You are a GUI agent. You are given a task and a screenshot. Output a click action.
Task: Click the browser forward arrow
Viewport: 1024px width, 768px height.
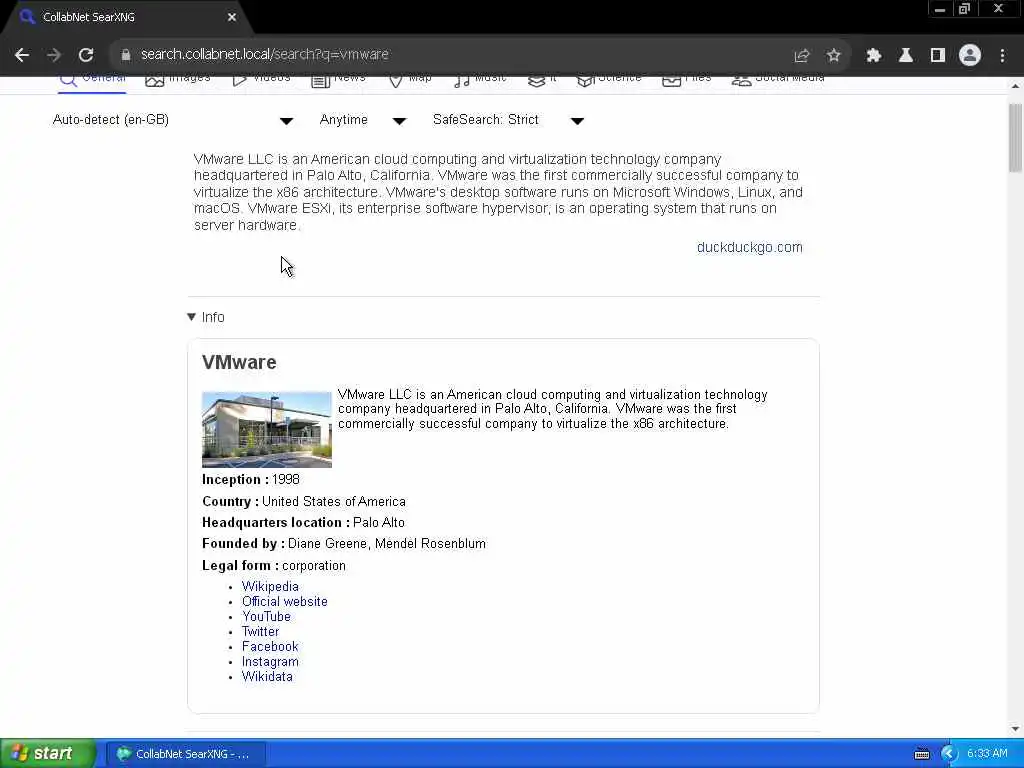tap(54, 55)
